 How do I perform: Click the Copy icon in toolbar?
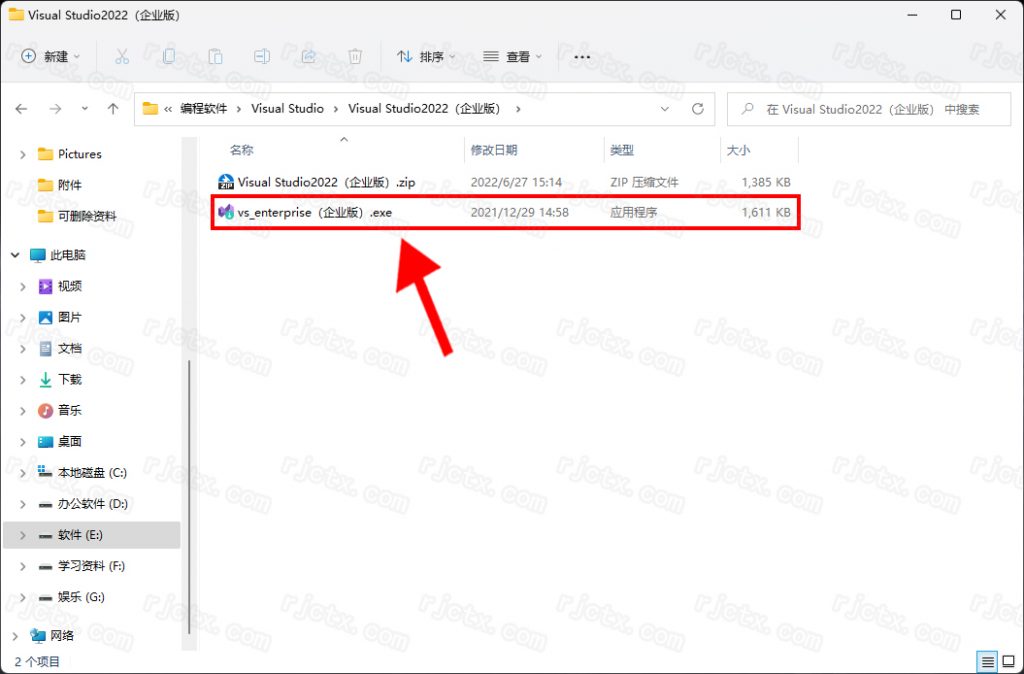pyautogui.click(x=169, y=57)
